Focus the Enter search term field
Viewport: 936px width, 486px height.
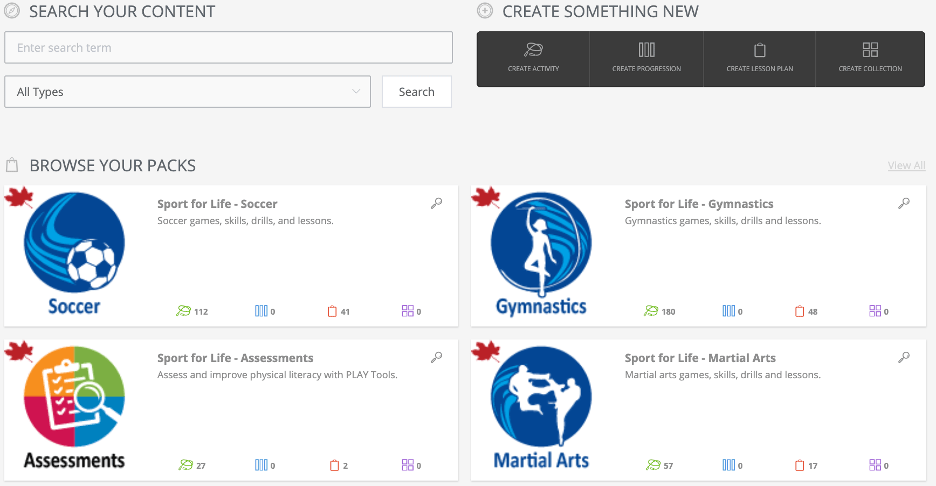point(229,47)
